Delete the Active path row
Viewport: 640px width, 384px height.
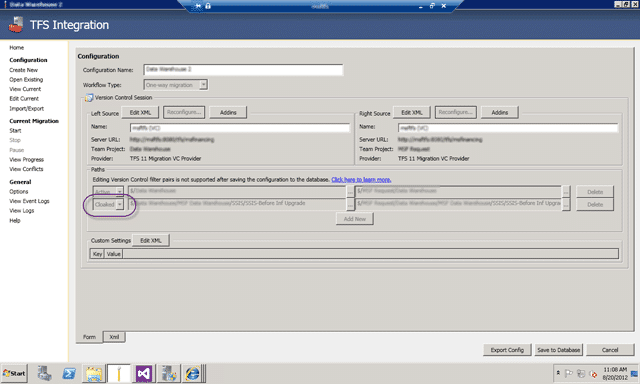point(595,192)
